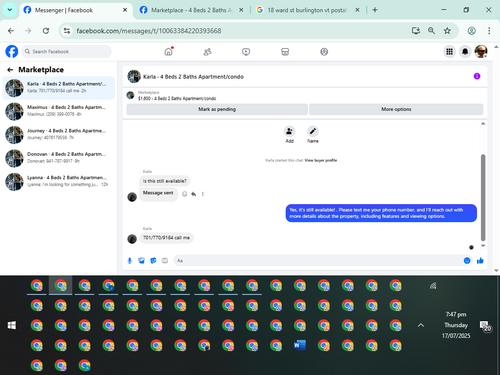Open the notifications bell icon
Screen dimensions: 500x375
tap(465, 52)
